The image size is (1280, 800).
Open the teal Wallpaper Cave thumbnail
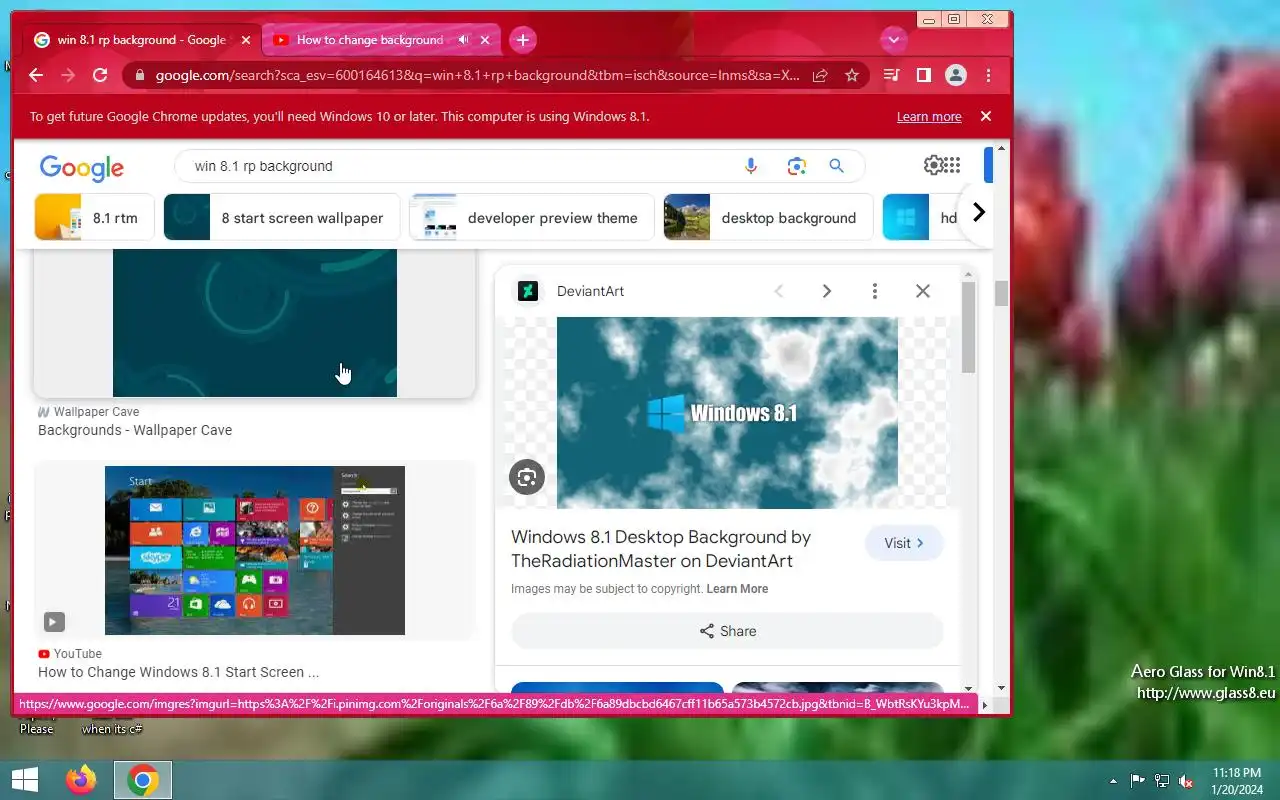pos(255,323)
